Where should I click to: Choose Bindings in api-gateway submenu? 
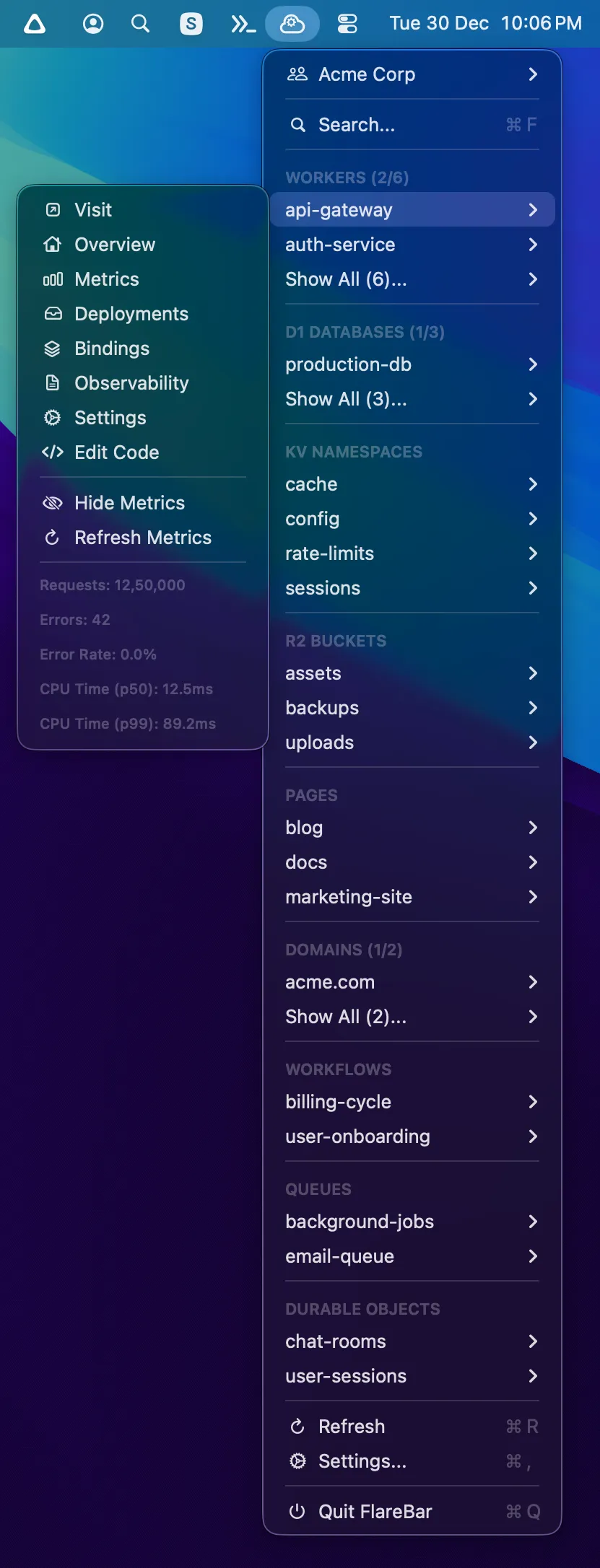pos(143,349)
